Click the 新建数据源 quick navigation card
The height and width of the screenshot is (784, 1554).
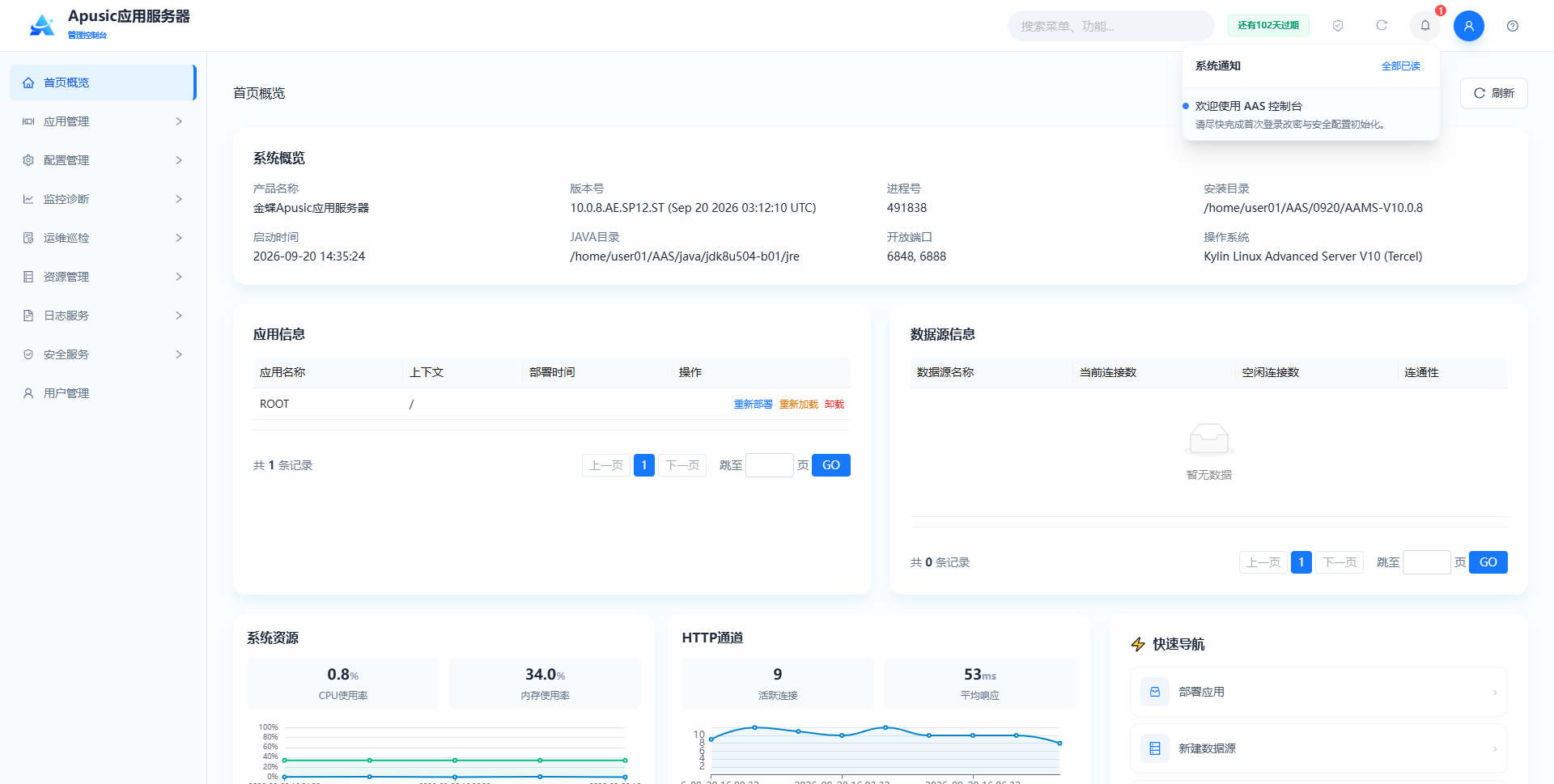(1318, 748)
